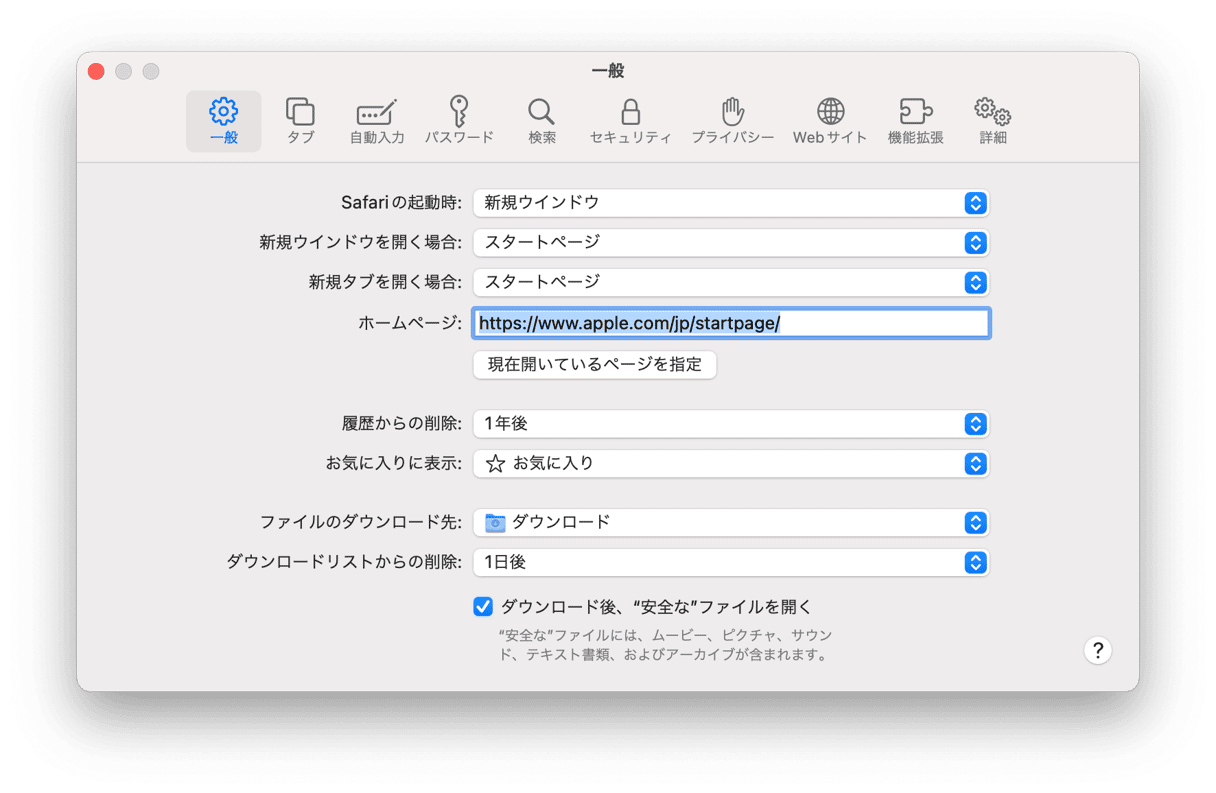Viewport: 1216px width, 793px height.
Task: Open the 自動入力 (AutoFill) icon
Action: click(377, 121)
